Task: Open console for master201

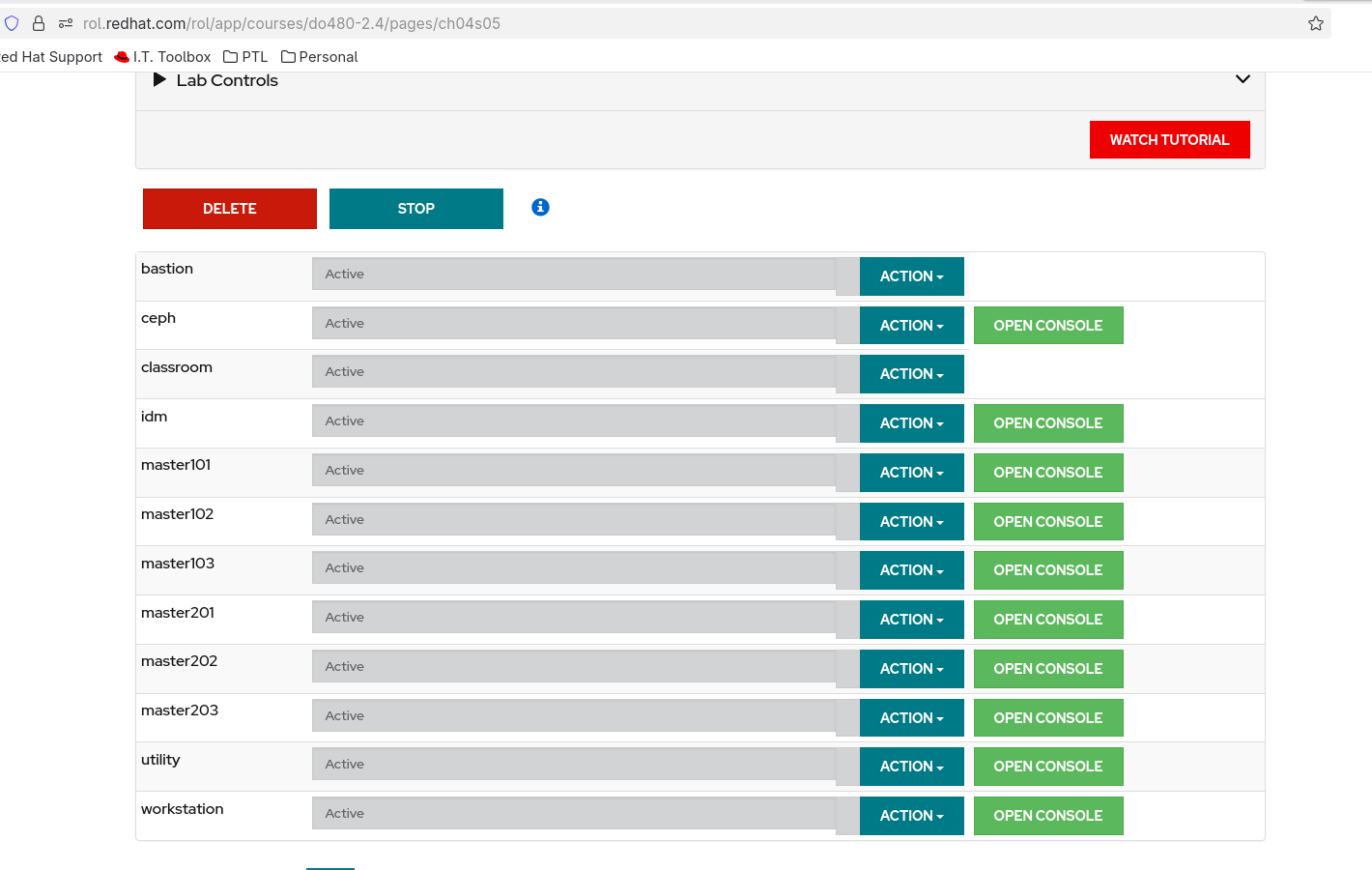Action: coord(1048,620)
